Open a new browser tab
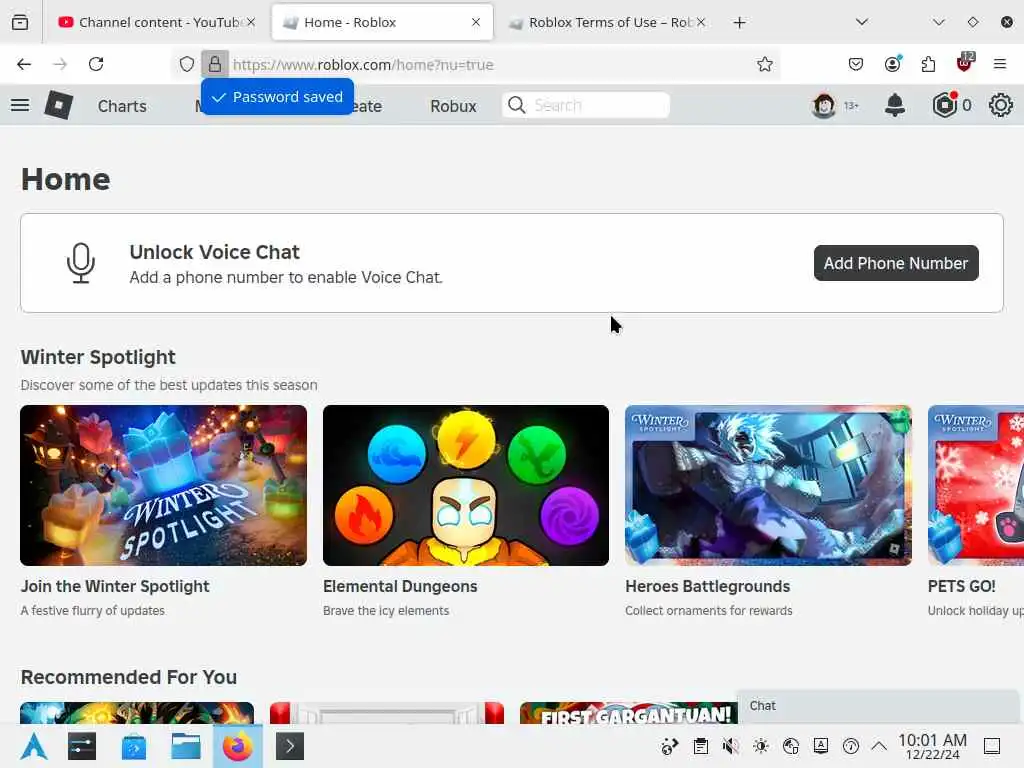 (x=739, y=23)
